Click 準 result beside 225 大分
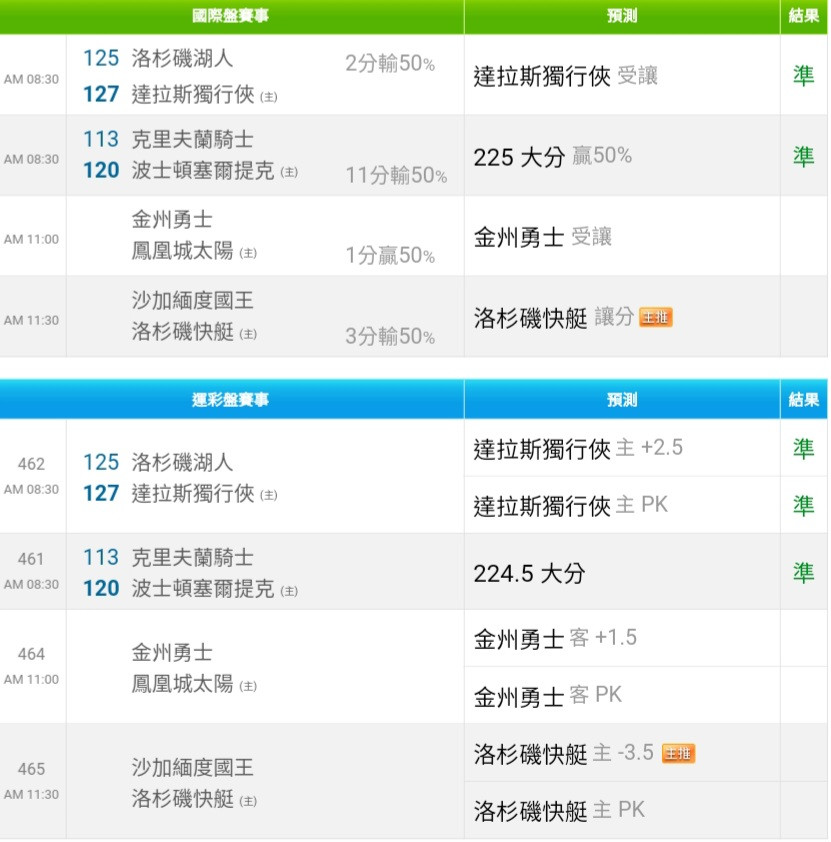This screenshot has height=842, width=831. [x=804, y=156]
